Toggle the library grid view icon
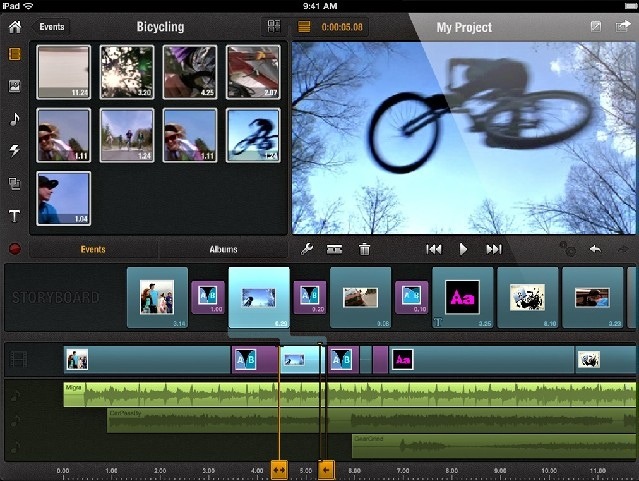This screenshot has width=639, height=481. pos(273,27)
